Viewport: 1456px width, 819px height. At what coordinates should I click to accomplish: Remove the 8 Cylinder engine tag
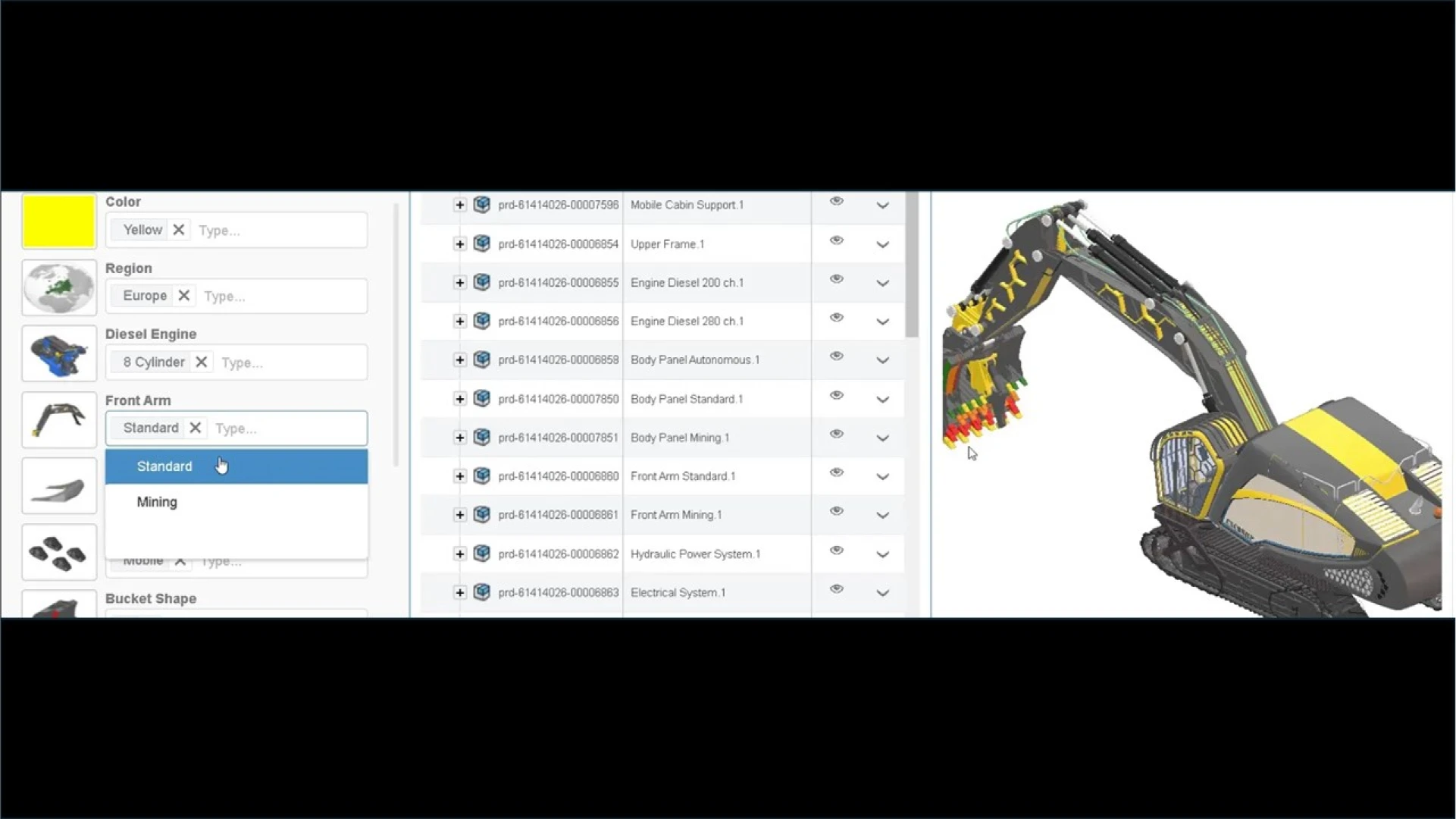pyautogui.click(x=201, y=362)
